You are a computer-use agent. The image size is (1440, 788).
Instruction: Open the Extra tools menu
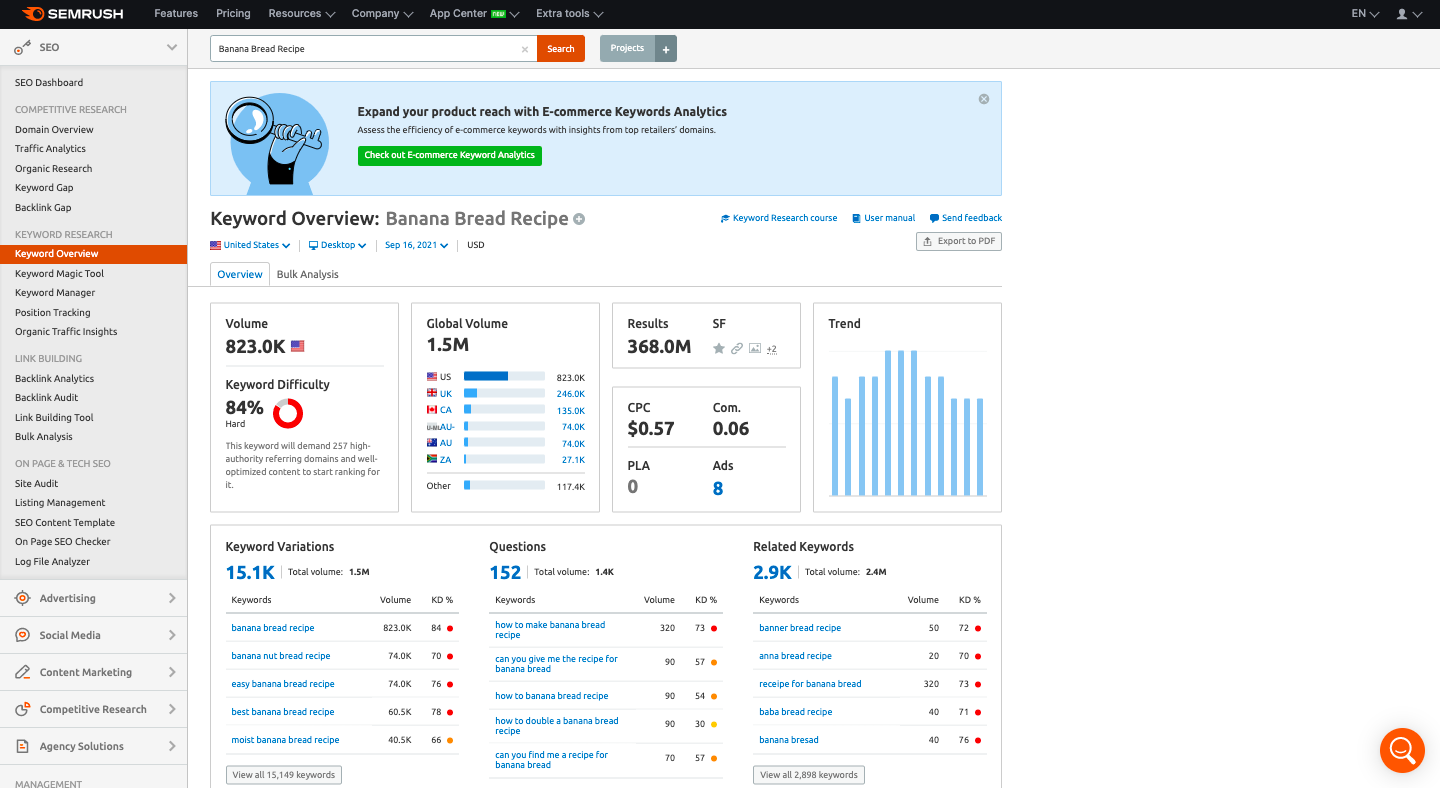(x=569, y=14)
